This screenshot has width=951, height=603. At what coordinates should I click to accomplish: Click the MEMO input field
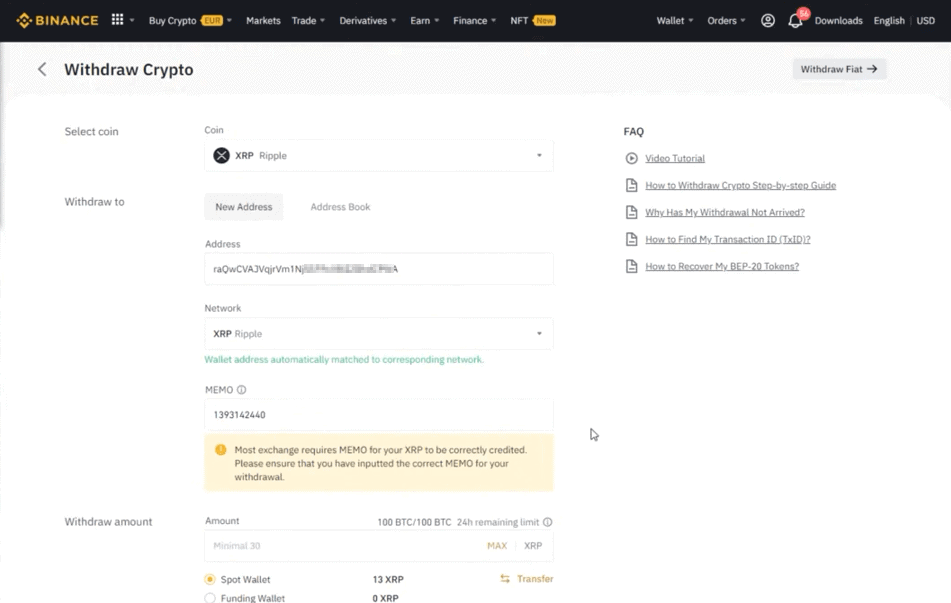(378, 415)
